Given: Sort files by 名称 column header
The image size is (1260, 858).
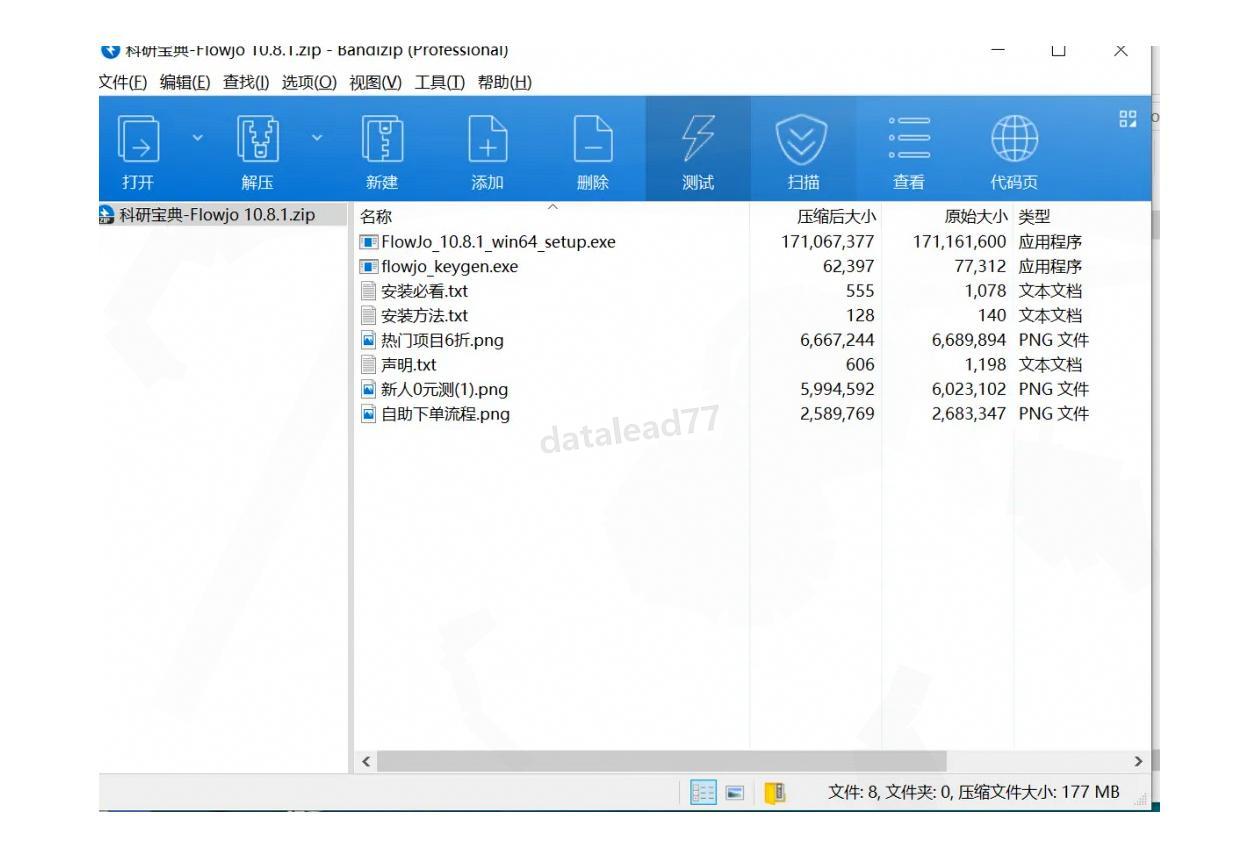Looking at the screenshot, I should (376, 216).
